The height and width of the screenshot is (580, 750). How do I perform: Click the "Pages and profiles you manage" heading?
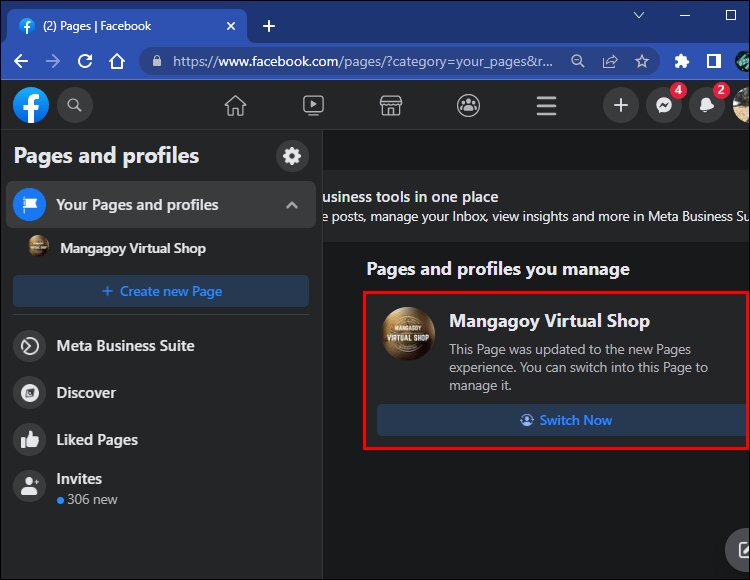[x=498, y=269]
